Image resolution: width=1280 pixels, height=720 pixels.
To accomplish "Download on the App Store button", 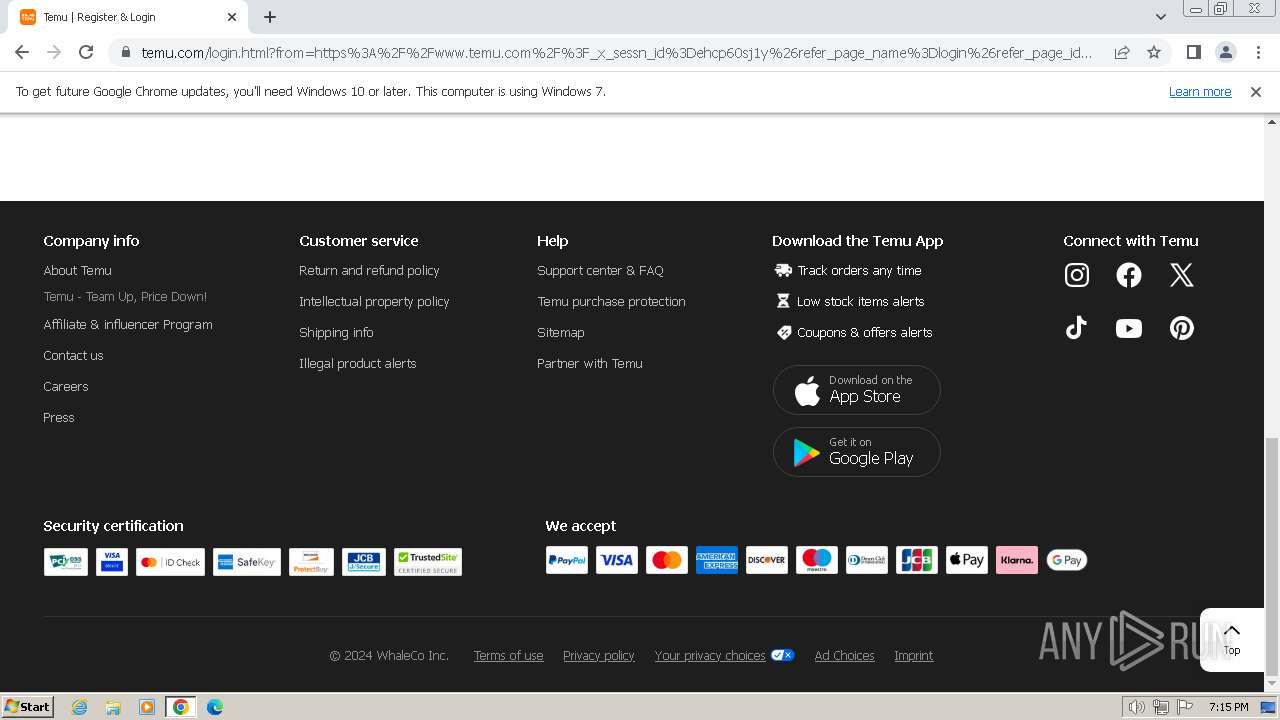I will tap(857, 389).
